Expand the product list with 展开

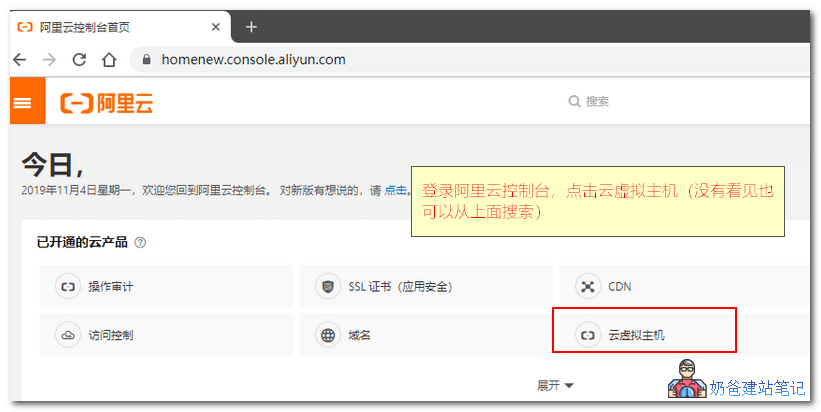(x=555, y=386)
